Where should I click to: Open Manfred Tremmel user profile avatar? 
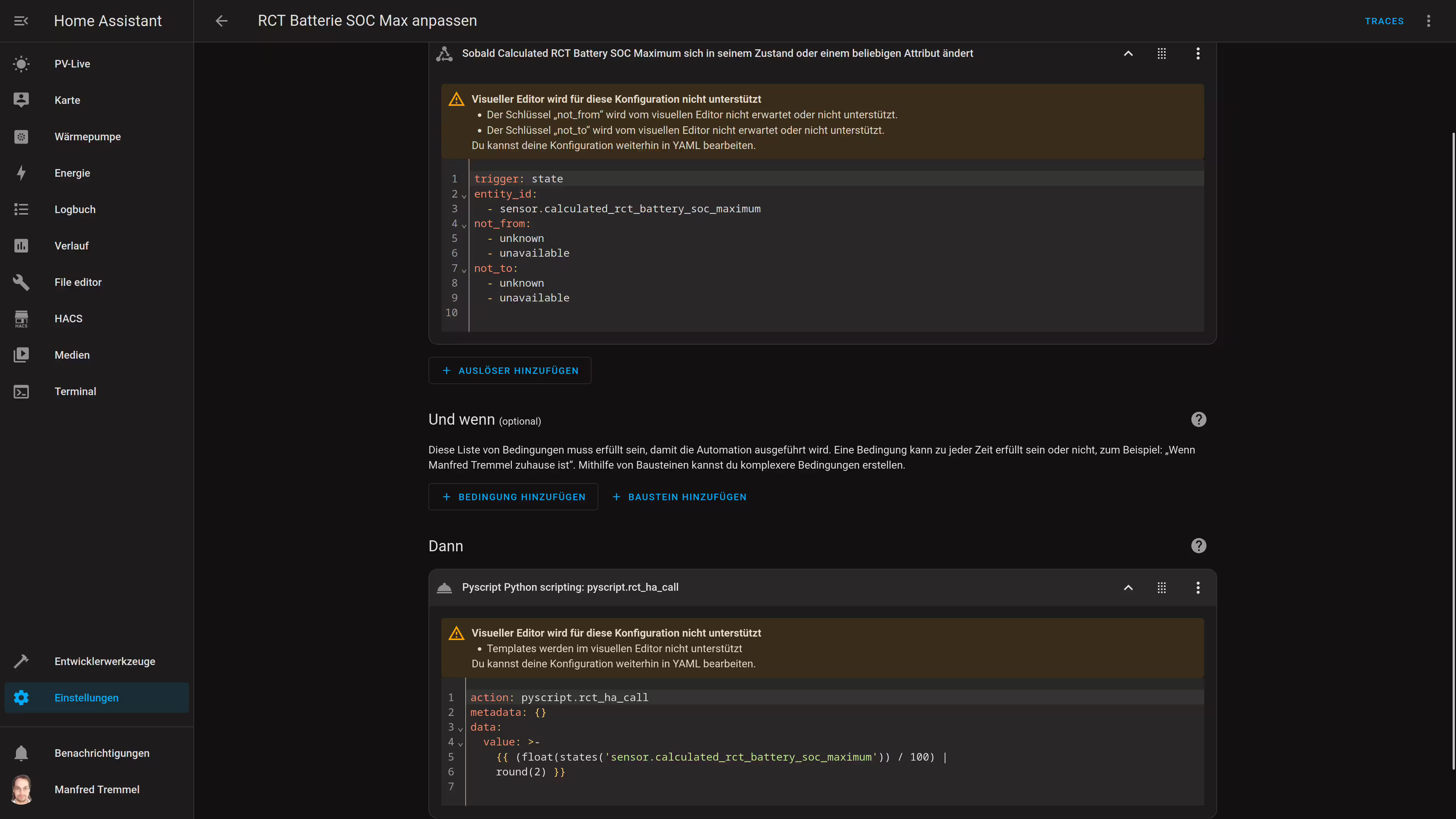(x=22, y=789)
